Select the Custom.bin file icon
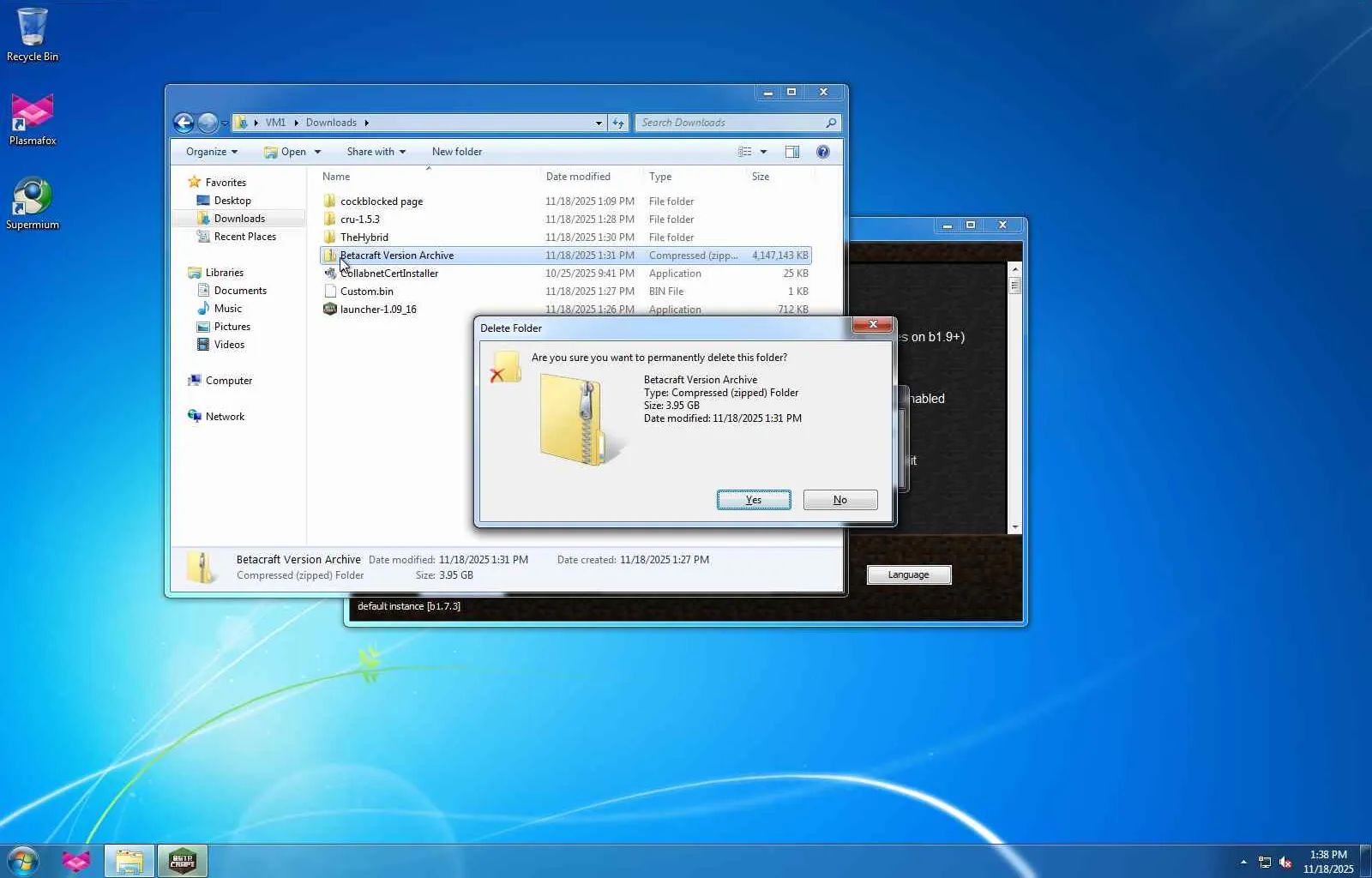Viewport: 1372px width, 878px height. coord(330,292)
